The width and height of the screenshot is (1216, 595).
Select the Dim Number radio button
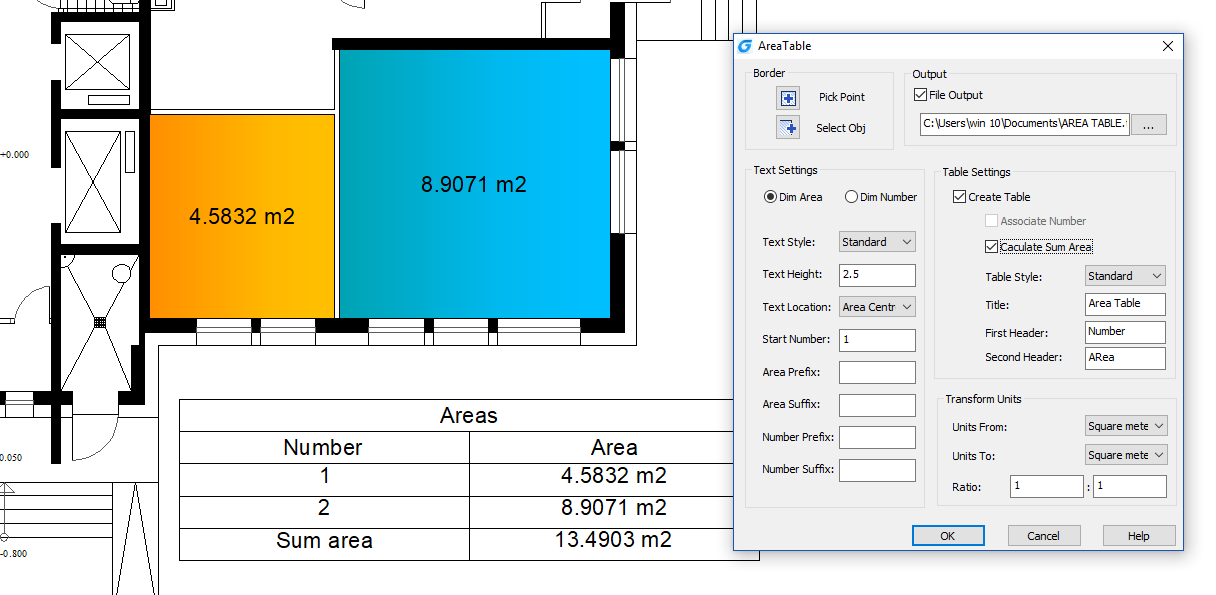pyautogui.click(x=851, y=197)
